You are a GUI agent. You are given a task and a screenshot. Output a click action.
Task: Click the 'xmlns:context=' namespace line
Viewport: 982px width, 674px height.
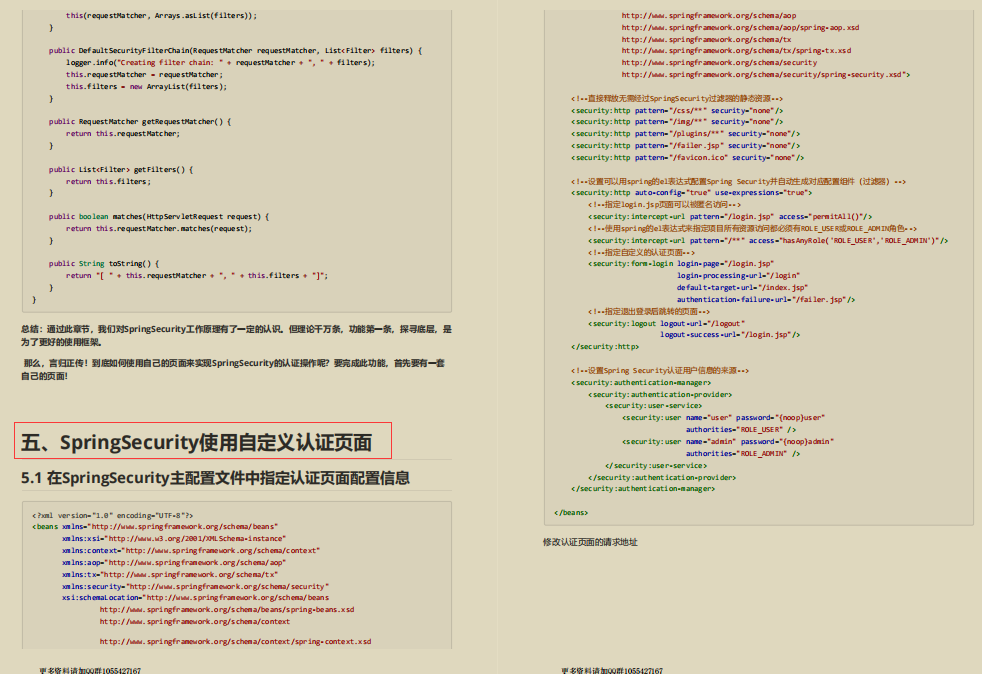191,551
